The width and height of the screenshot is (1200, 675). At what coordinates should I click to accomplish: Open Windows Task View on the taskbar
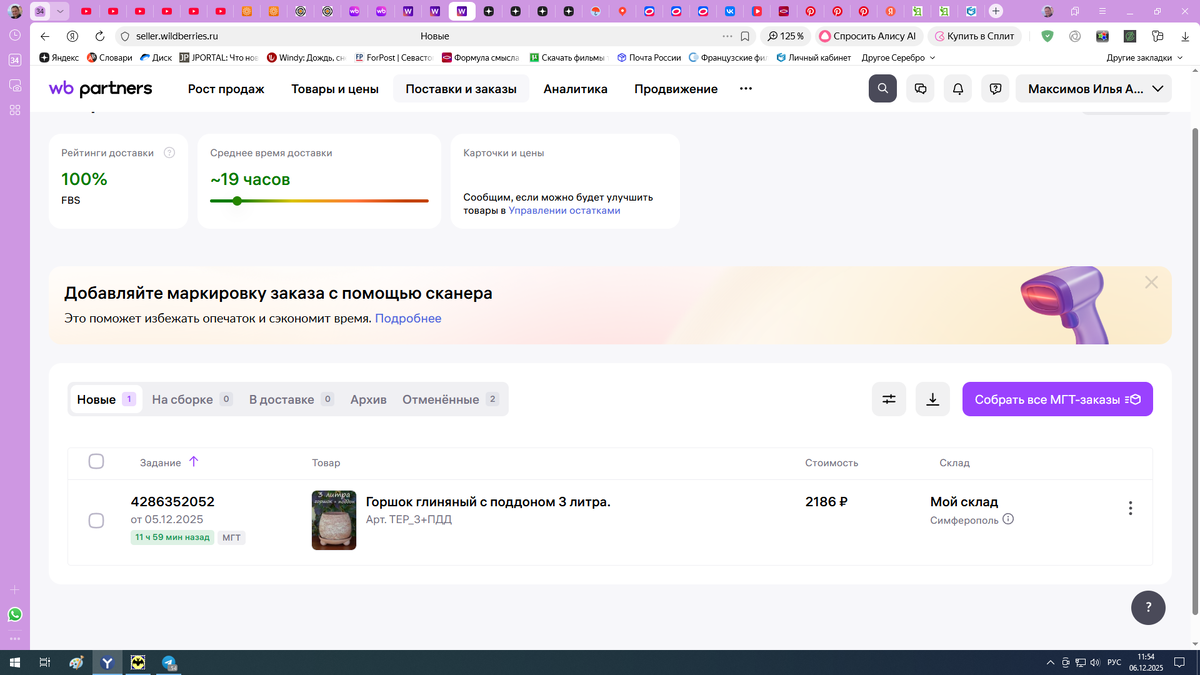click(x=45, y=662)
